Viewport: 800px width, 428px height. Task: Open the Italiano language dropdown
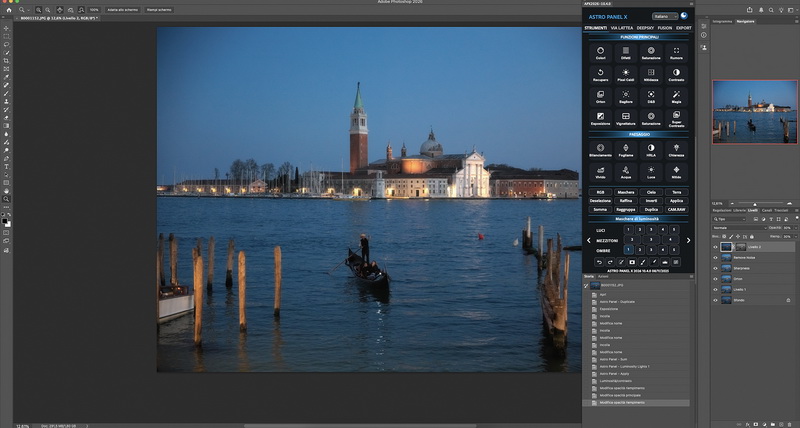[x=665, y=16]
